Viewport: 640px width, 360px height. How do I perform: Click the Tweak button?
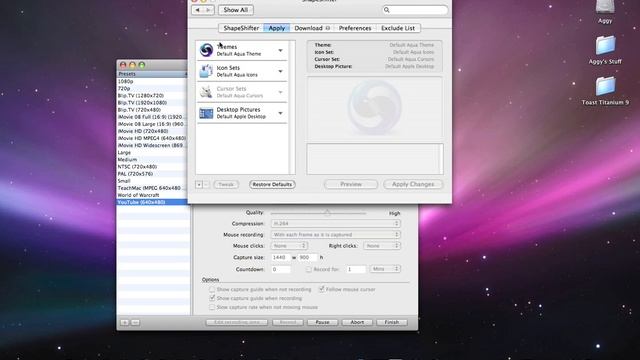pos(226,184)
